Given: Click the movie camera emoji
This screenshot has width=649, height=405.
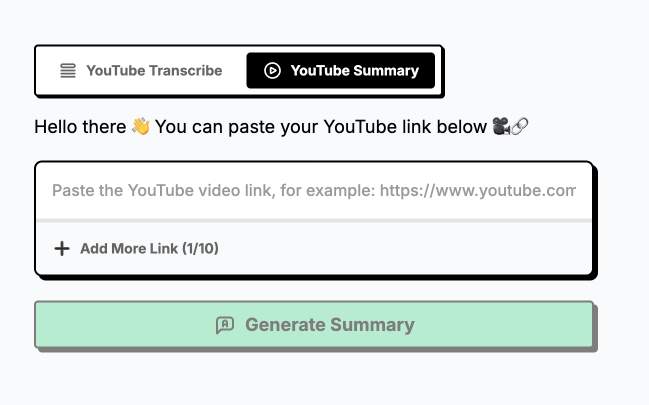Looking at the screenshot, I should (x=501, y=126).
